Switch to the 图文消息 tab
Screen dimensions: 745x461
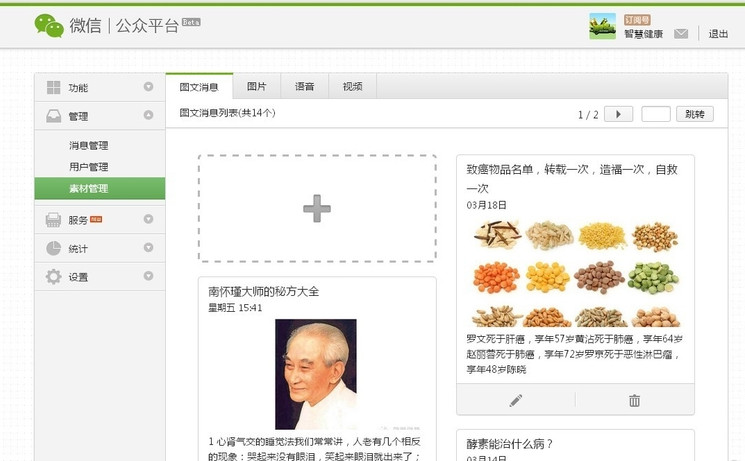pyautogui.click(x=199, y=86)
